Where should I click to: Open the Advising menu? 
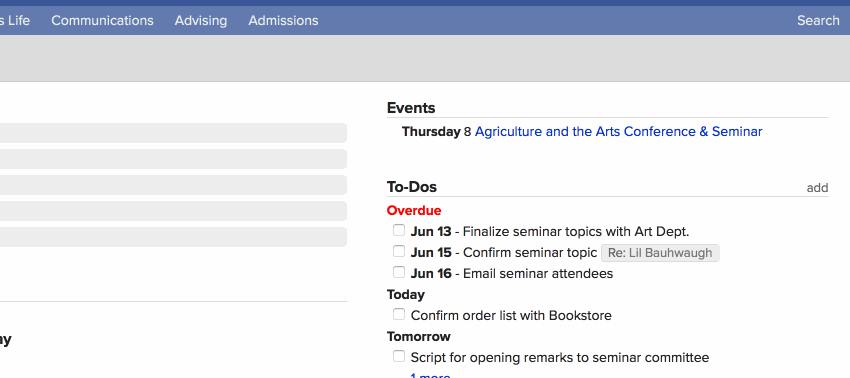[x=201, y=21]
